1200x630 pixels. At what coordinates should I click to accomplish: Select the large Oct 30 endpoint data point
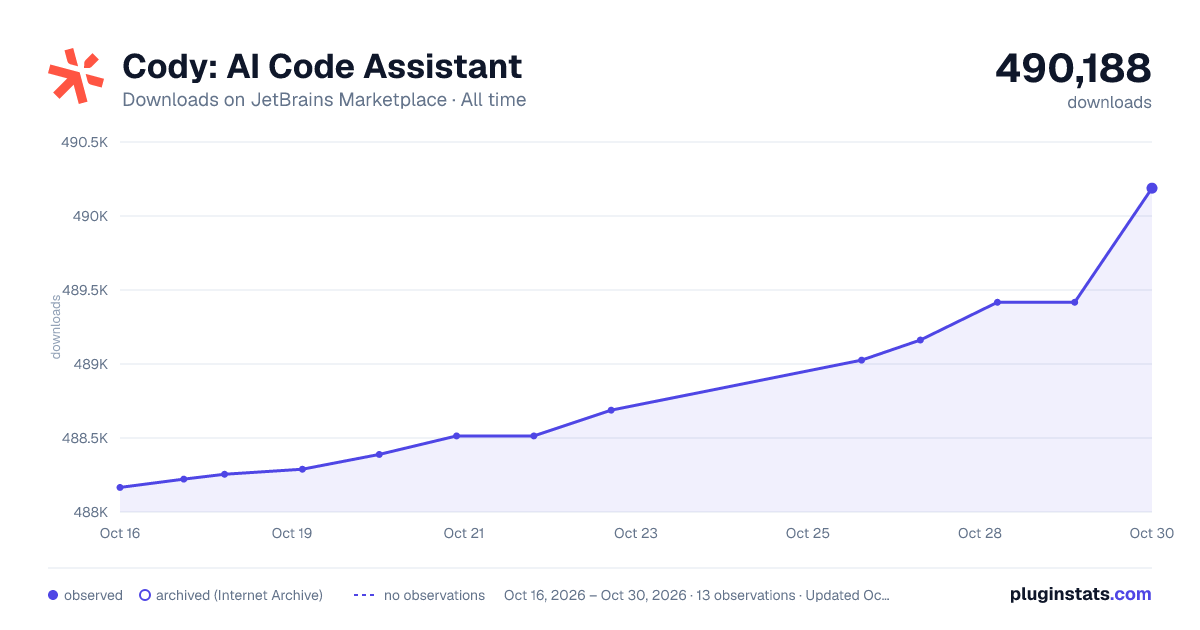click(1152, 188)
